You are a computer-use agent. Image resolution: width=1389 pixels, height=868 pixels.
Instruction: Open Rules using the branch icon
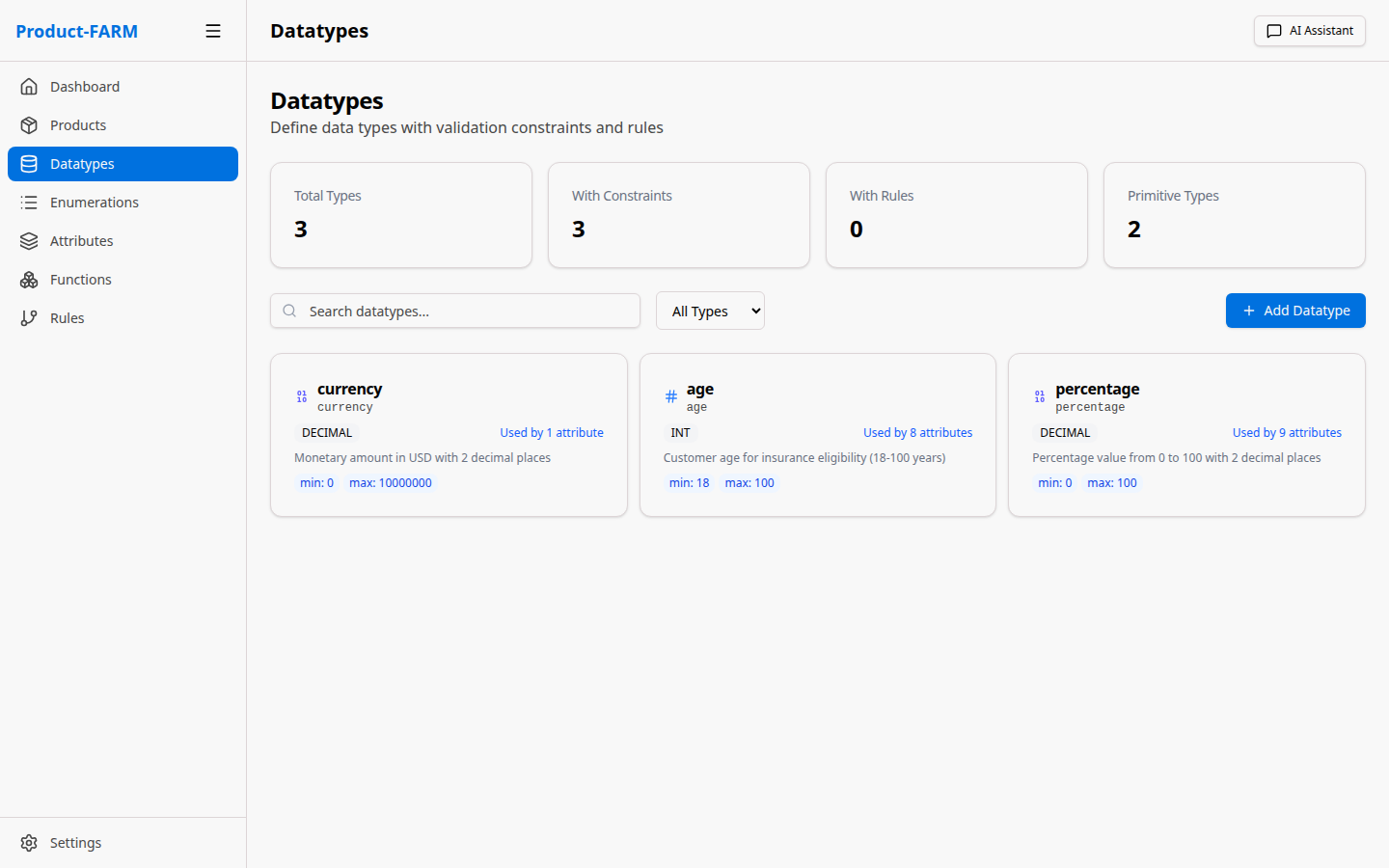point(29,317)
